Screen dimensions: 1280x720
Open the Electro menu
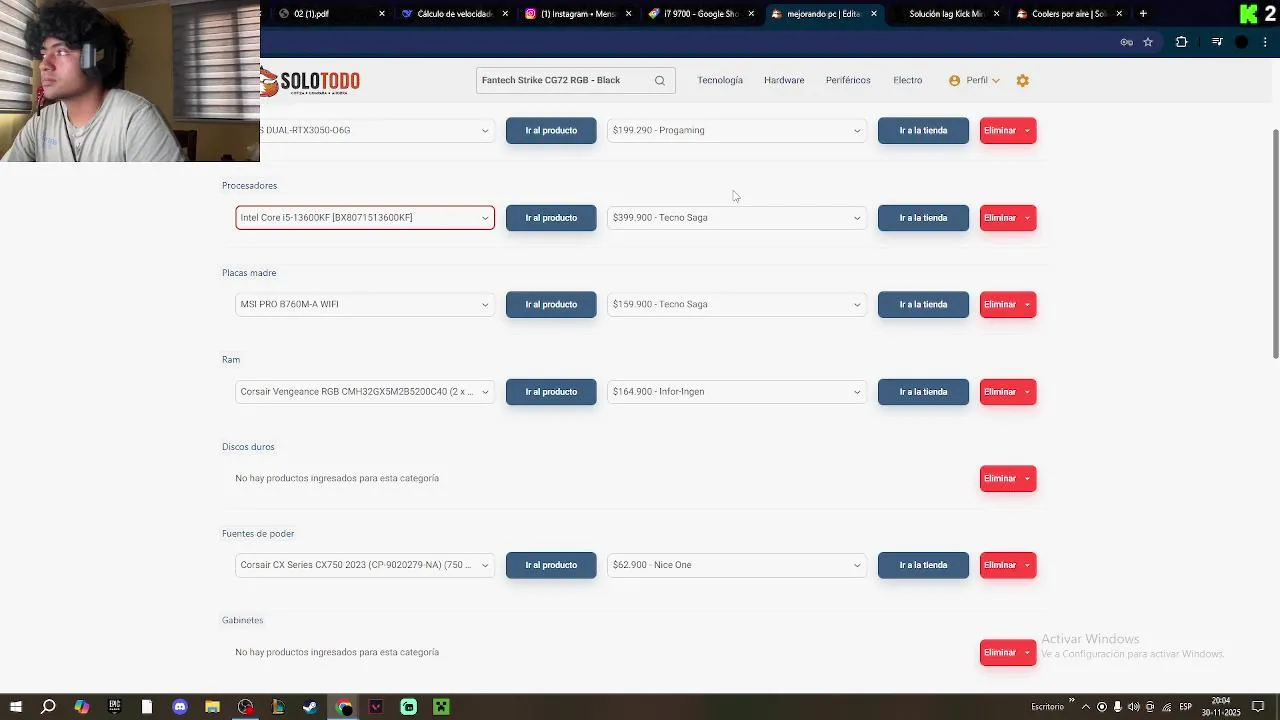[x=908, y=81]
